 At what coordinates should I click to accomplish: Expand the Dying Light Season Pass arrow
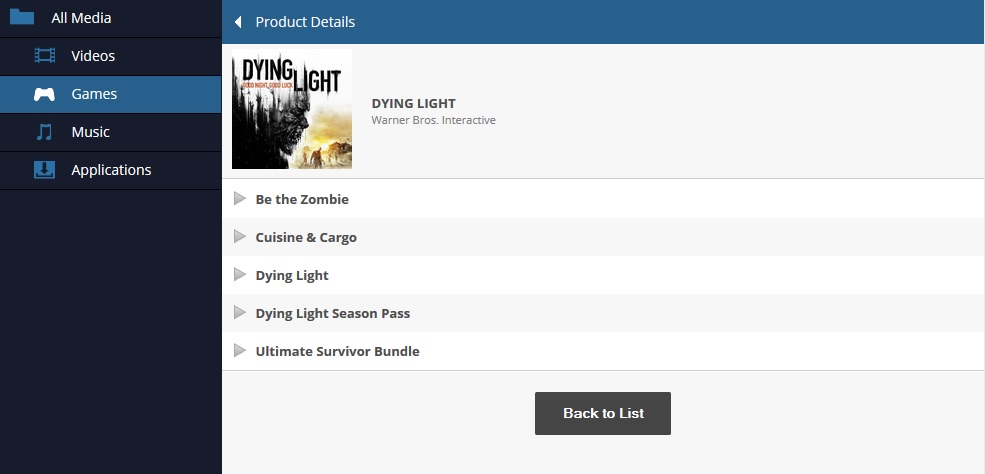tap(240, 313)
